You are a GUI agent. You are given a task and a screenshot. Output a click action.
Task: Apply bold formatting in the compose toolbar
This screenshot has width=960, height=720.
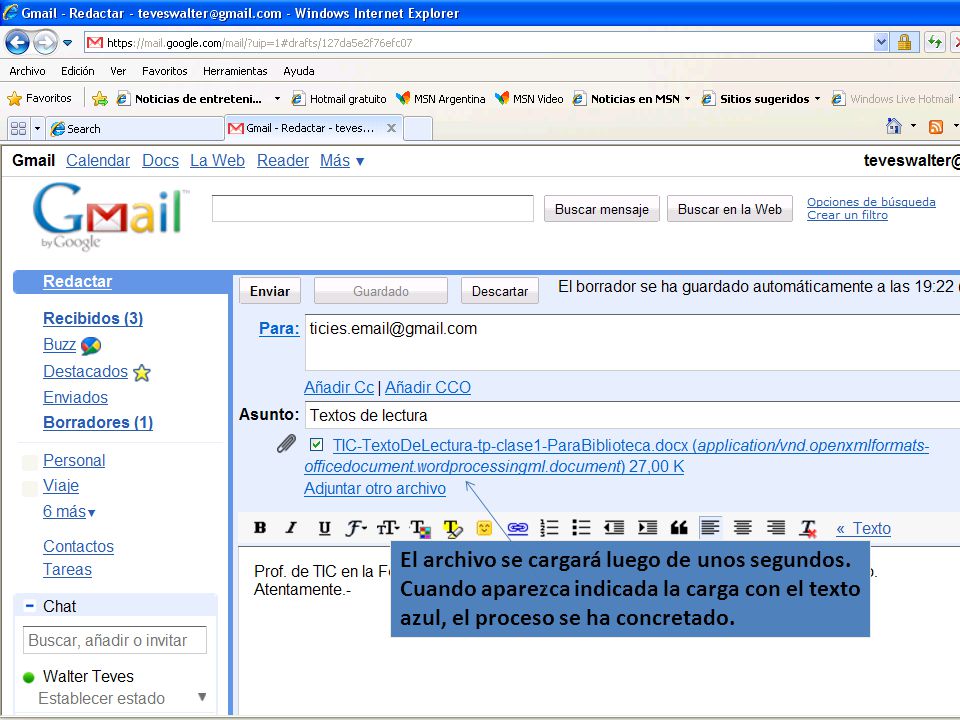(x=260, y=527)
